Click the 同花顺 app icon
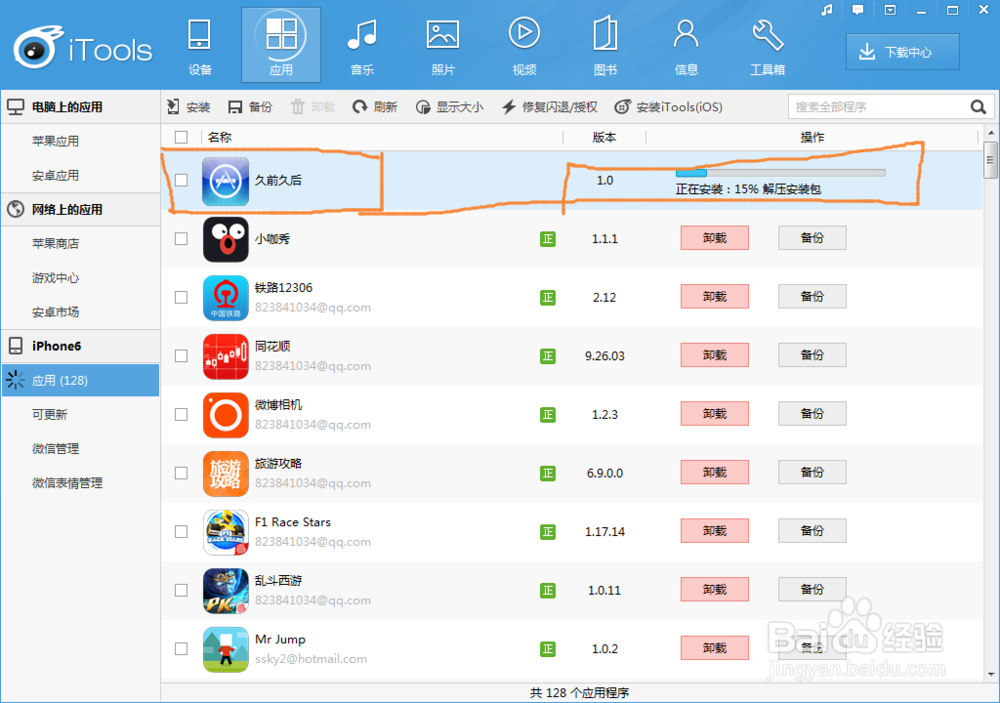Viewport: 1000px width, 703px height. coord(226,357)
